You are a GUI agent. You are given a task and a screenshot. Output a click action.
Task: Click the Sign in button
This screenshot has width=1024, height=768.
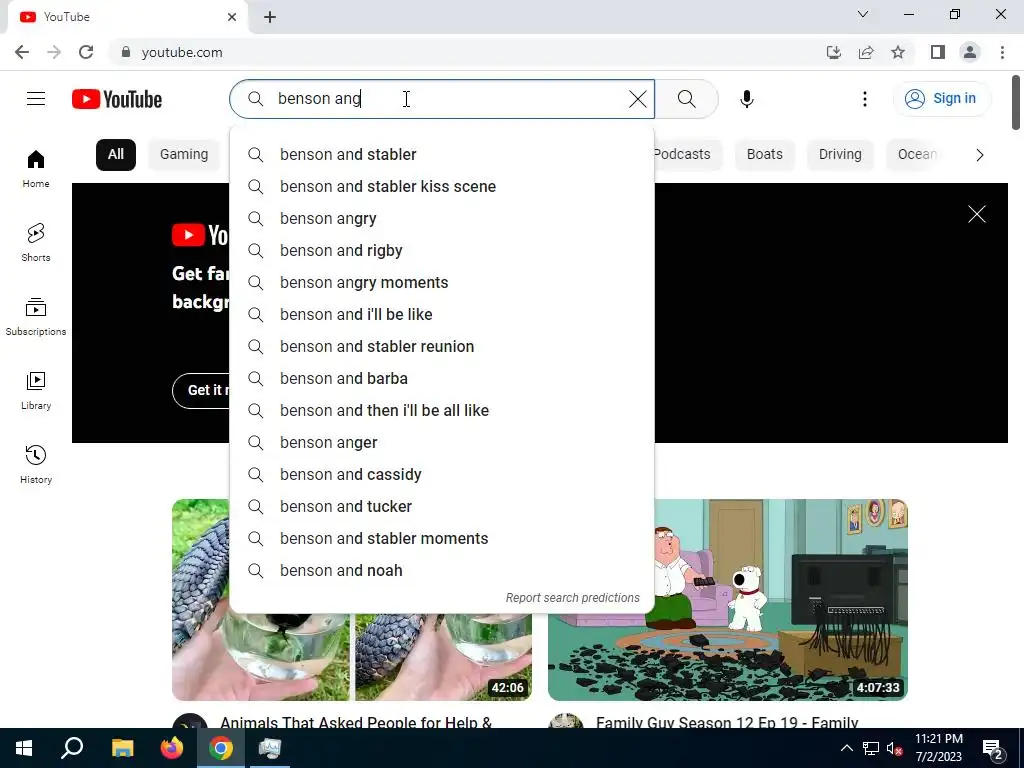coord(941,99)
